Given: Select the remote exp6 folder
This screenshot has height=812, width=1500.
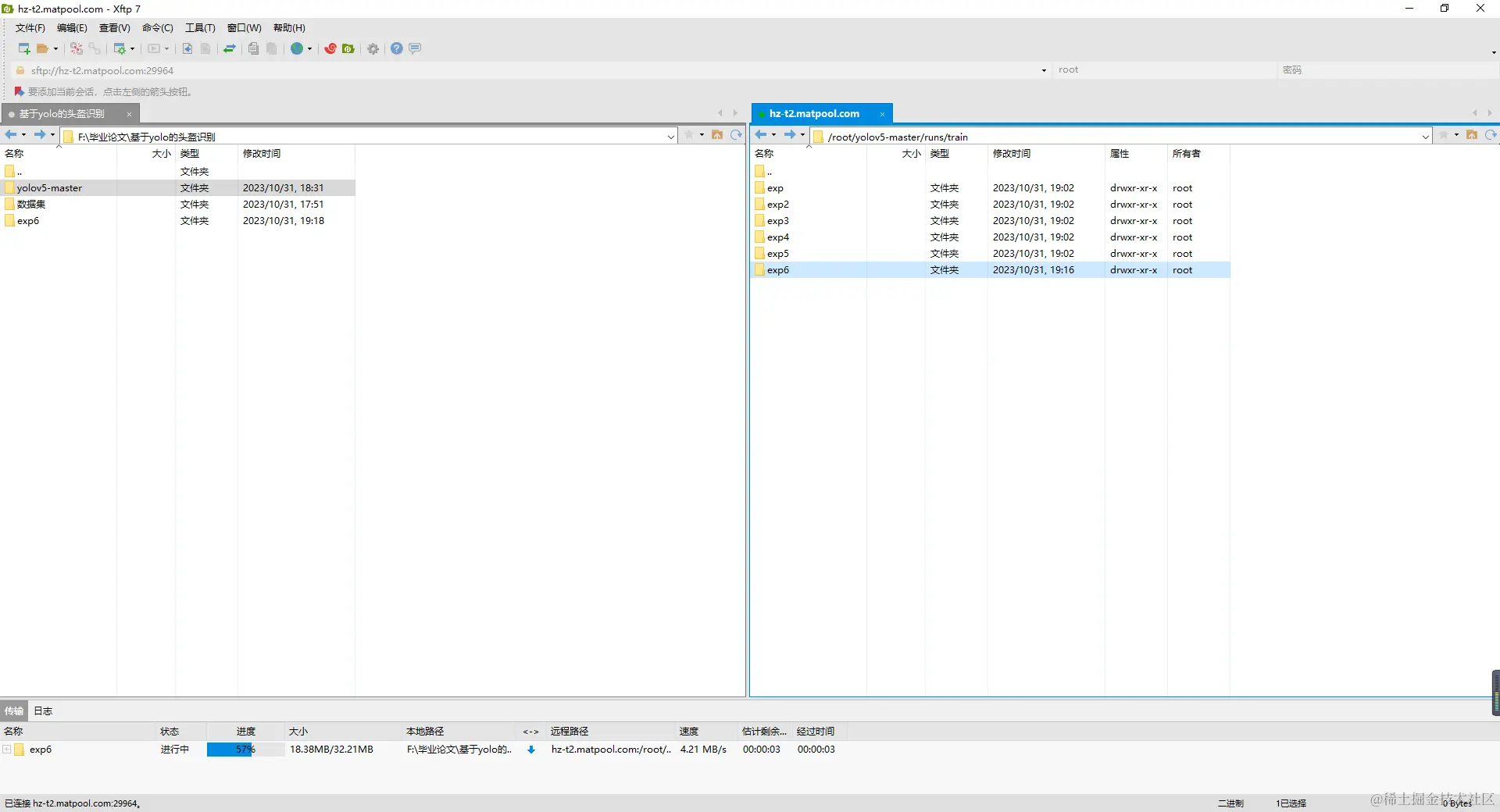Looking at the screenshot, I should pyautogui.click(x=991, y=270).
